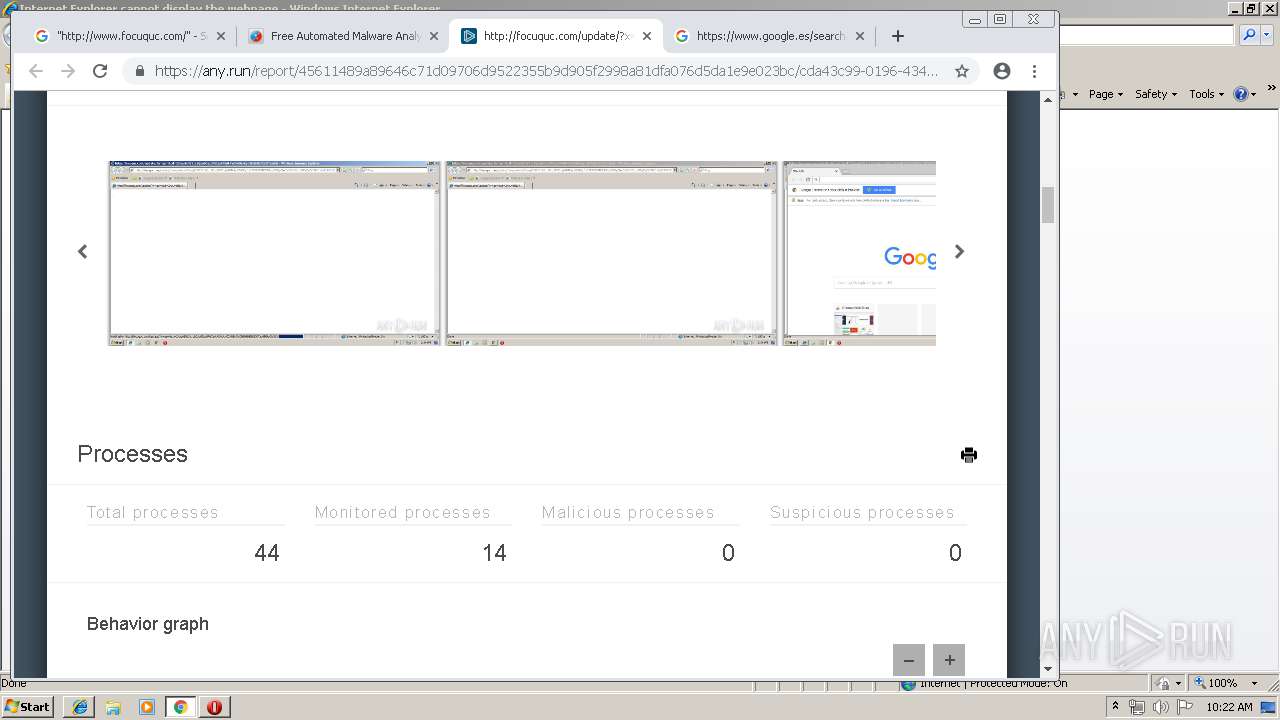1280x720 pixels.
Task: Open Chrome's three-dot menu
Action: point(1035,71)
